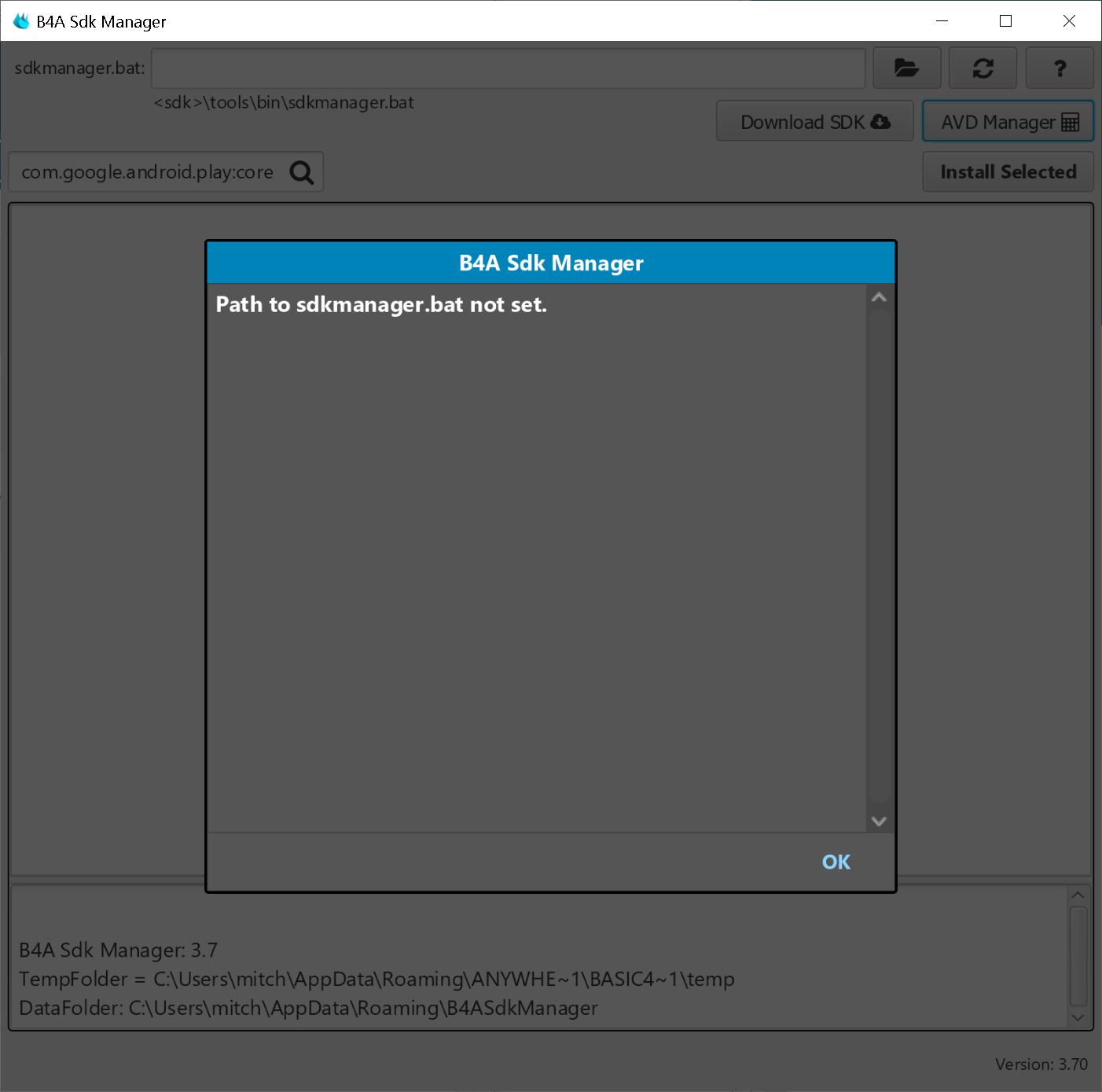Open the AVD Manager
Image resolution: width=1102 pixels, height=1092 pixels.
pos(1008,122)
